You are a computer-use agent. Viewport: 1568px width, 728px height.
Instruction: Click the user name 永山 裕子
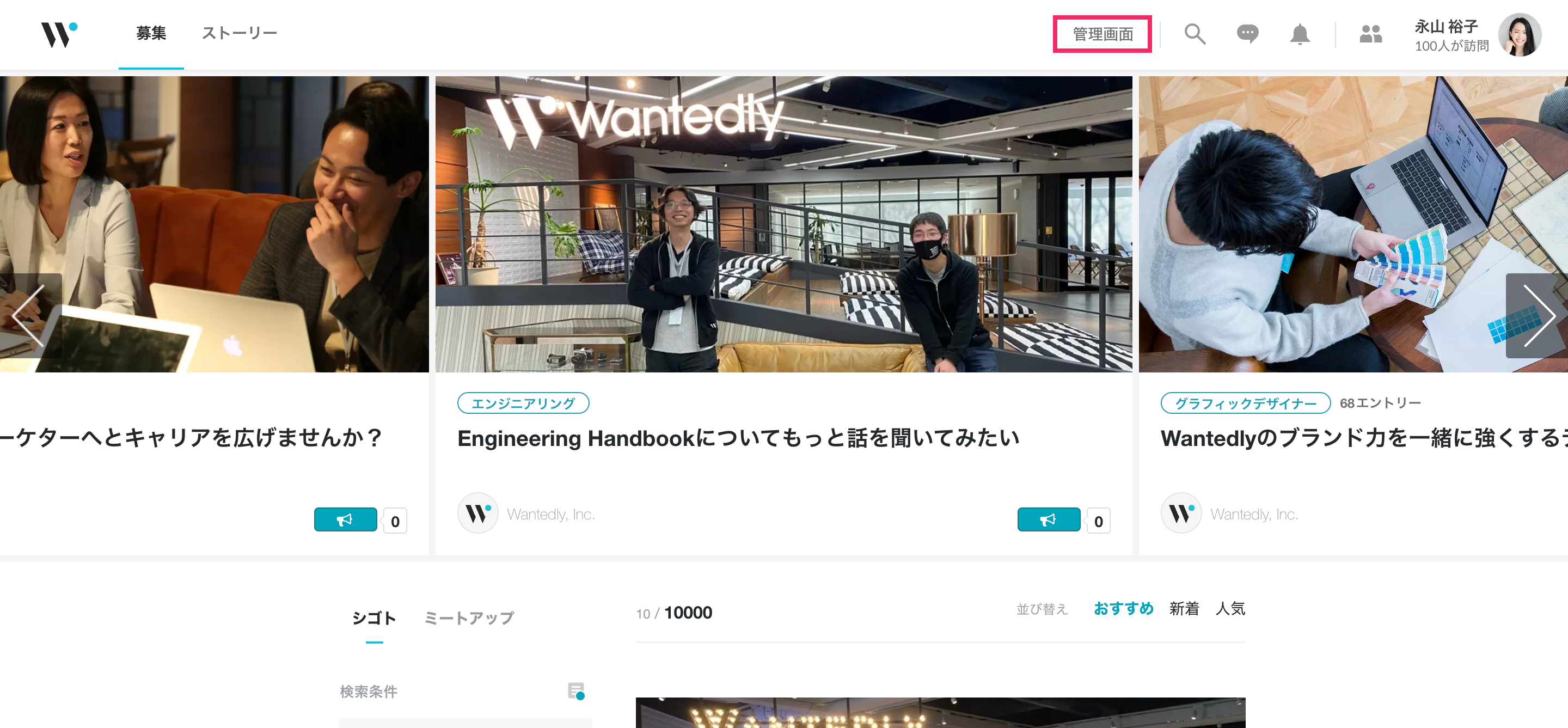click(1446, 26)
